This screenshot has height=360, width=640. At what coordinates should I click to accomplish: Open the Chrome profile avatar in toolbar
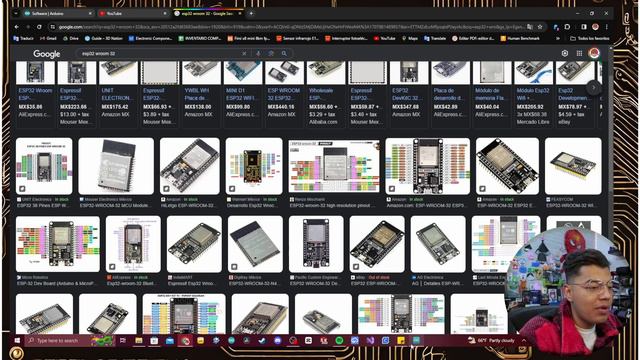pos(596,27)
